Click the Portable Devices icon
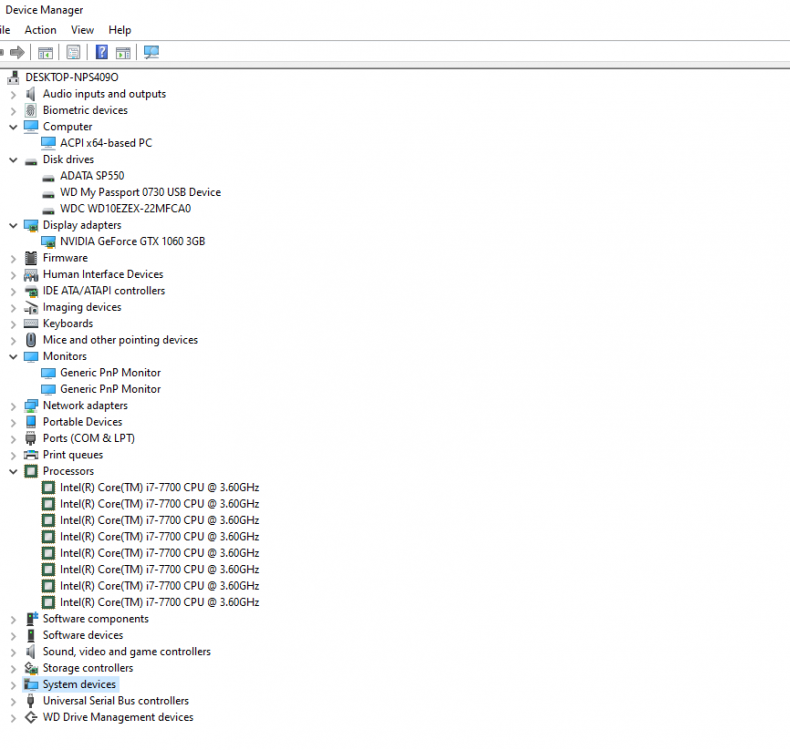The height and width of the screenshot is (750, 790). [x=31, y=422]
